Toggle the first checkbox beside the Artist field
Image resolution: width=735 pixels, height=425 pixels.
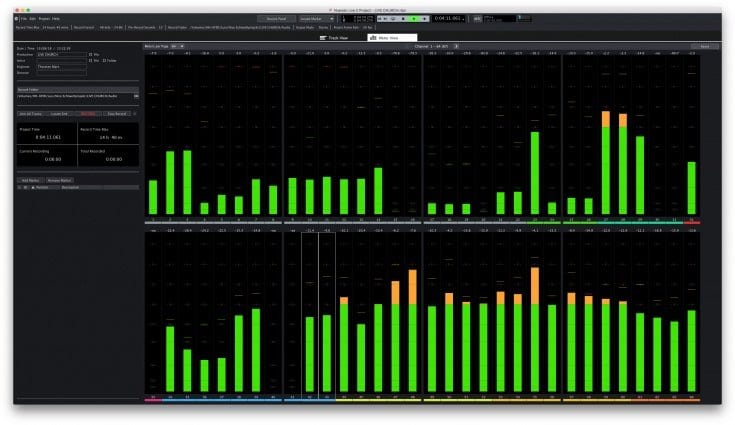[x=91, y=60]
